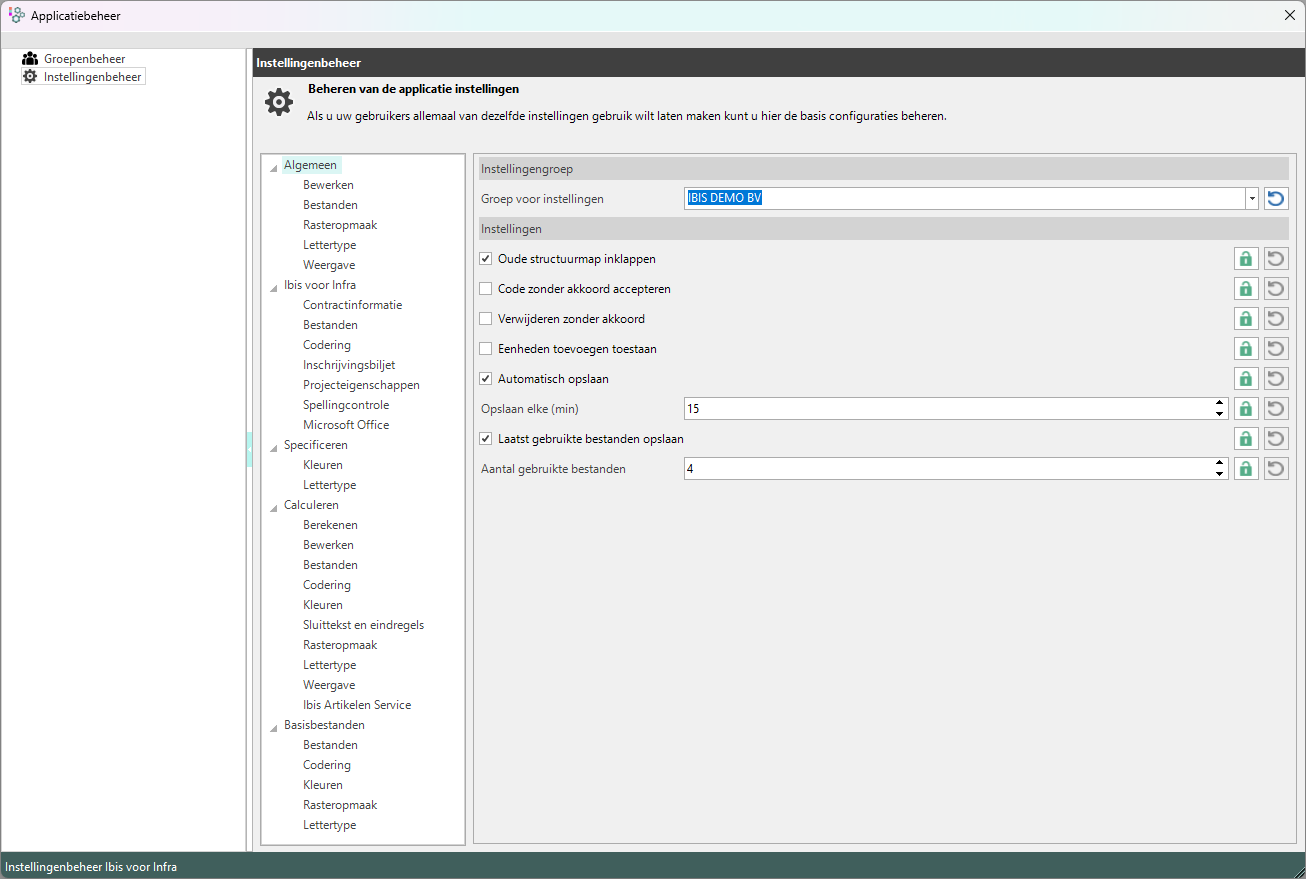Reset Code zonder akkoord accepteren setting
The width and height of the screenshot is (1306, 879).
[1276, 289]
